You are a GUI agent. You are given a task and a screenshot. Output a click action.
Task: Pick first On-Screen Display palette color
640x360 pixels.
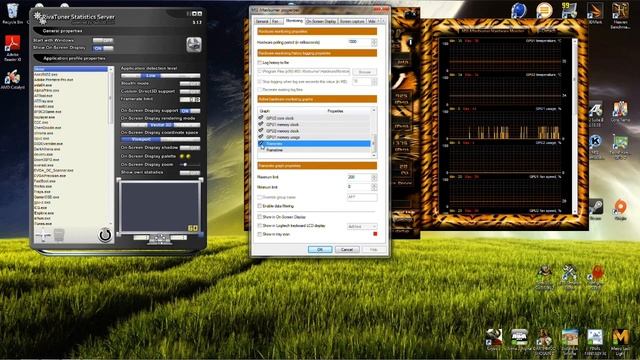[x=182, y=156]
